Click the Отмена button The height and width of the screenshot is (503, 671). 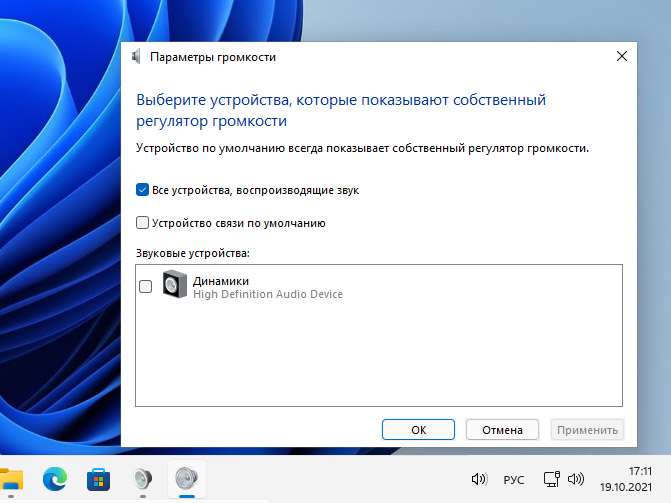pyautogui.click(x=502, y=430)
